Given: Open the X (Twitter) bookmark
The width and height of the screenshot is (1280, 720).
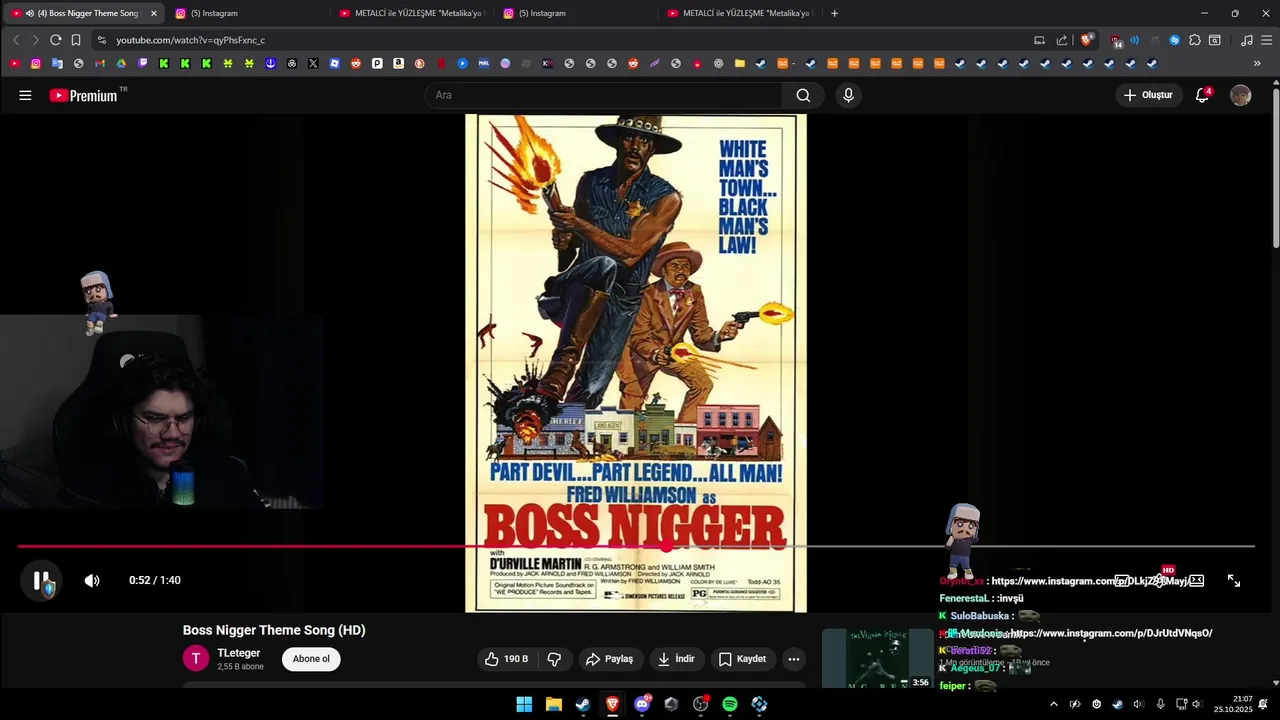Looking at the screenshot, I should (x=313, y=63).
